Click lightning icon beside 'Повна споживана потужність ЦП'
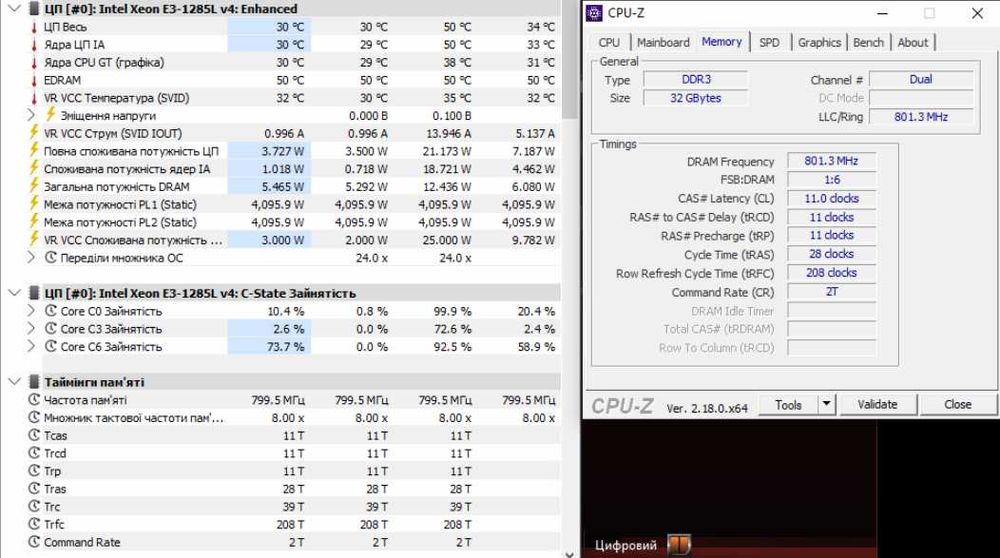 [x=34, y=151]
